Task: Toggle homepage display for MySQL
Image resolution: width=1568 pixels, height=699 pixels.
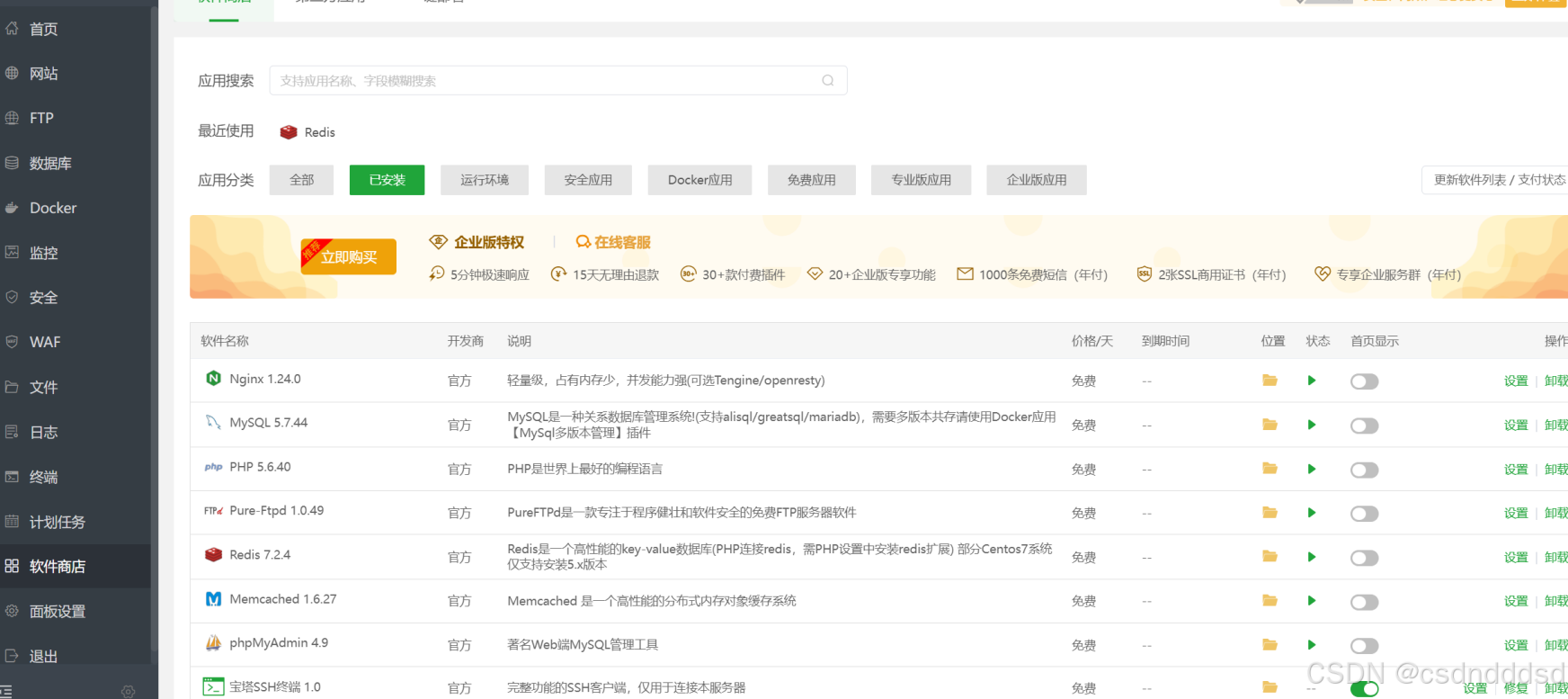Action: (1364, 426)
